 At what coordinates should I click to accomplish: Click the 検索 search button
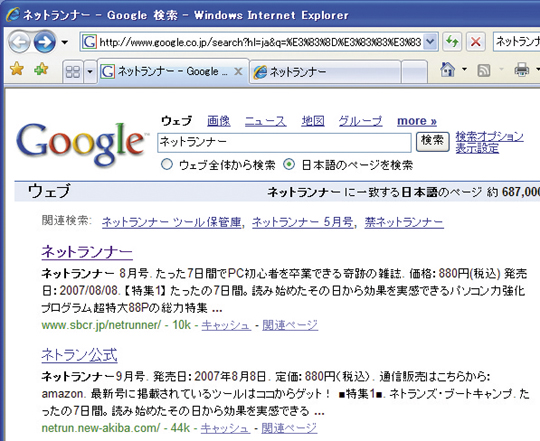pos(433,141)
